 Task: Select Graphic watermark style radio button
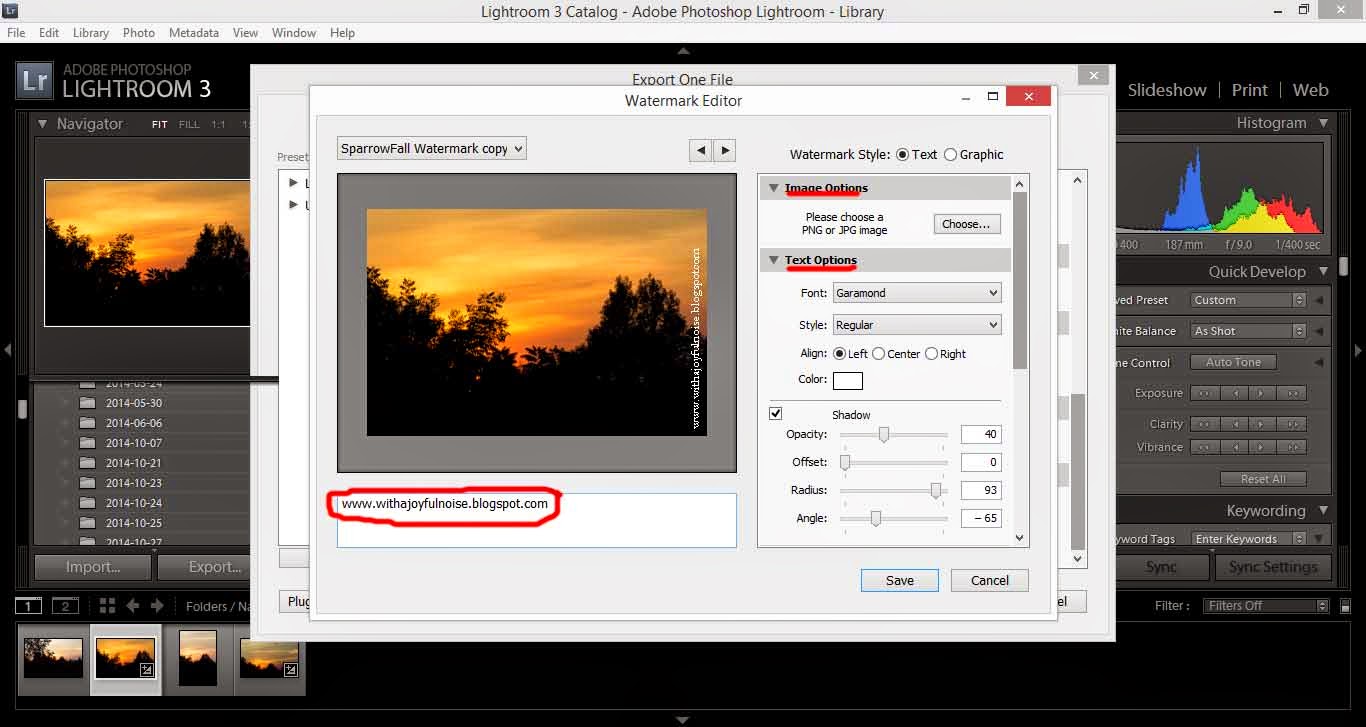coord(950,155)
